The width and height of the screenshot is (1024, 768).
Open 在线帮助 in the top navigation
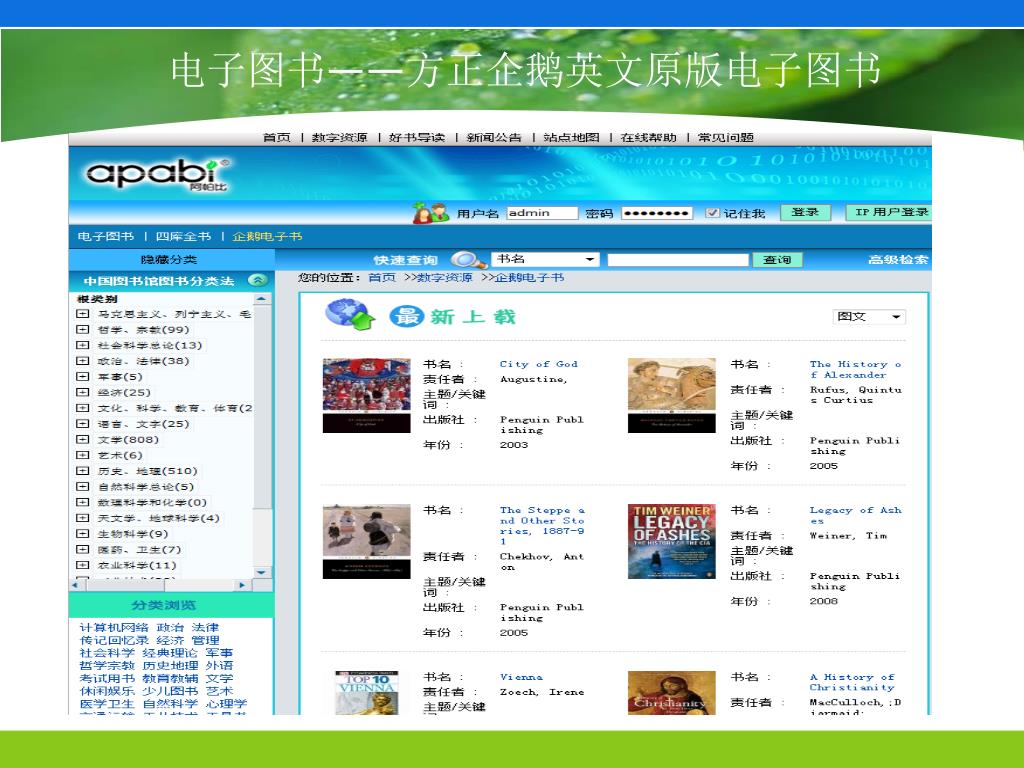pyautogui.click(x=648, y=137)
